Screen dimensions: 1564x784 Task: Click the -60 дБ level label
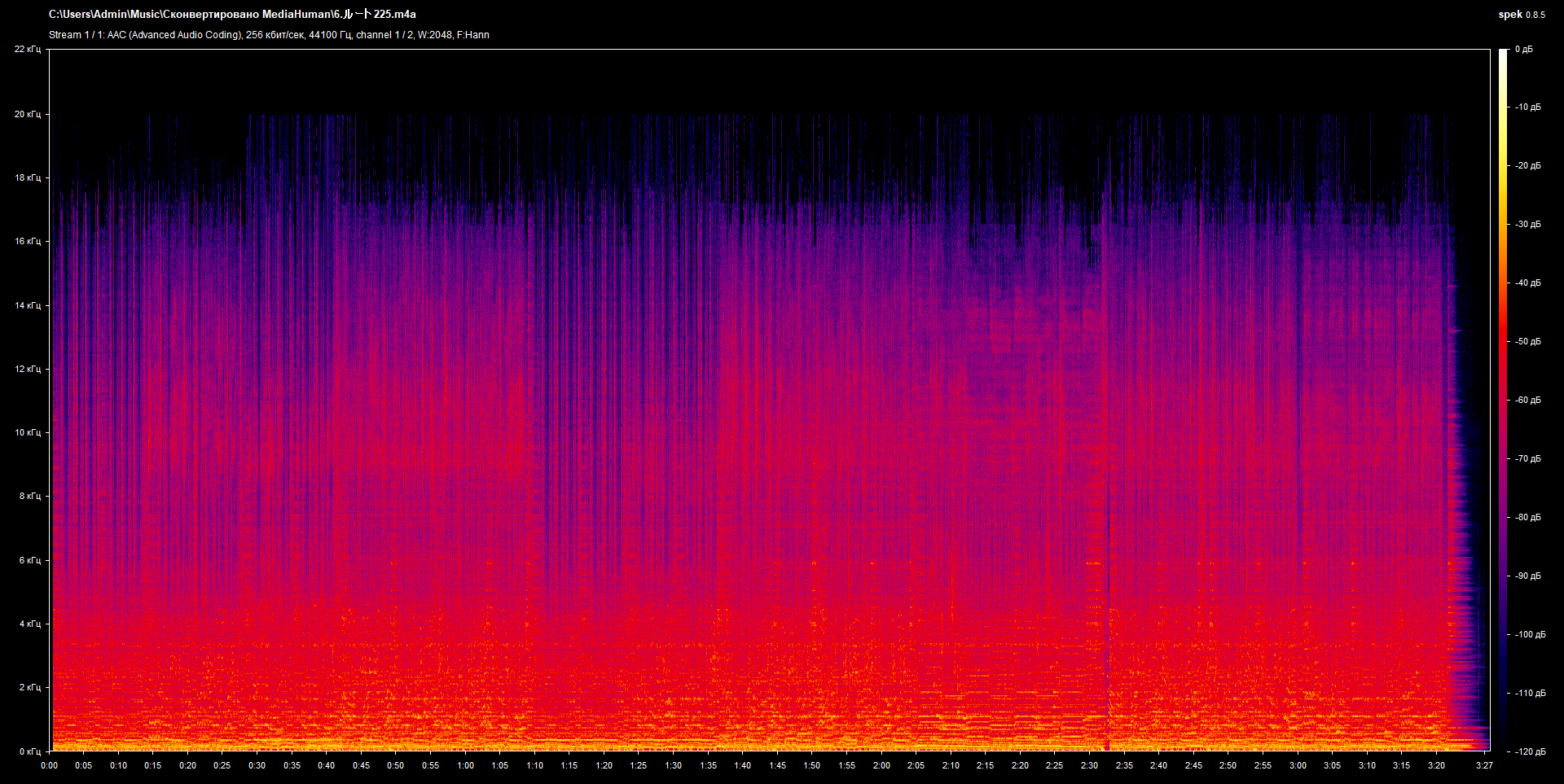[x=1528, y=401]
